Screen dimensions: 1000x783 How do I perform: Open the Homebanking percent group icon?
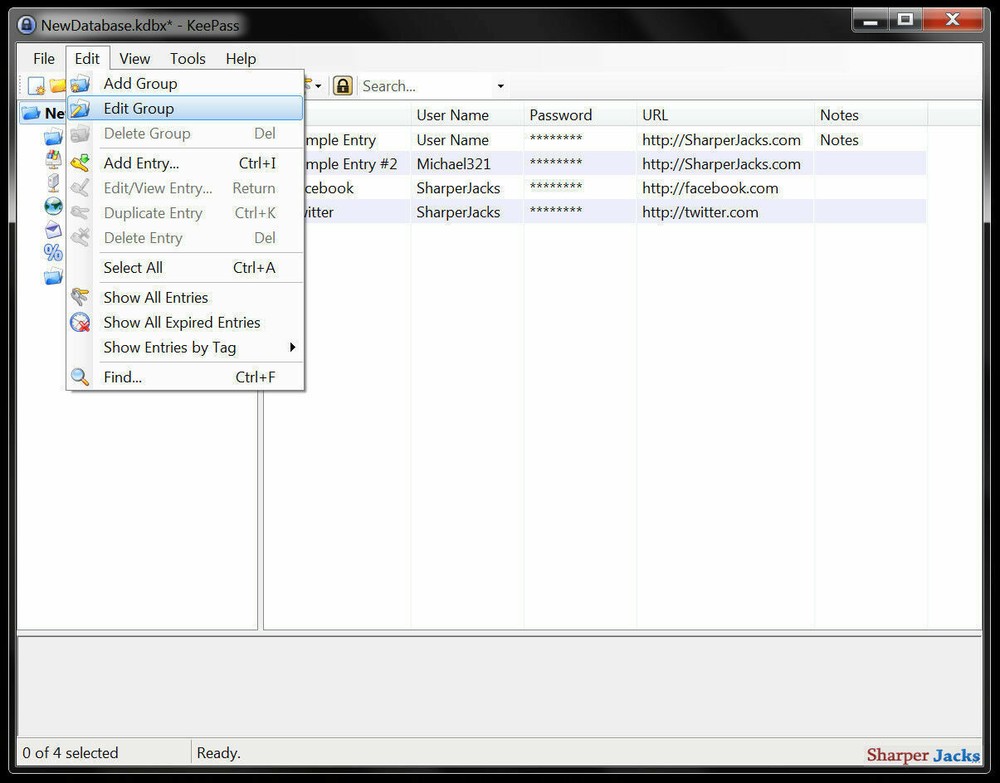coord(53,252)
